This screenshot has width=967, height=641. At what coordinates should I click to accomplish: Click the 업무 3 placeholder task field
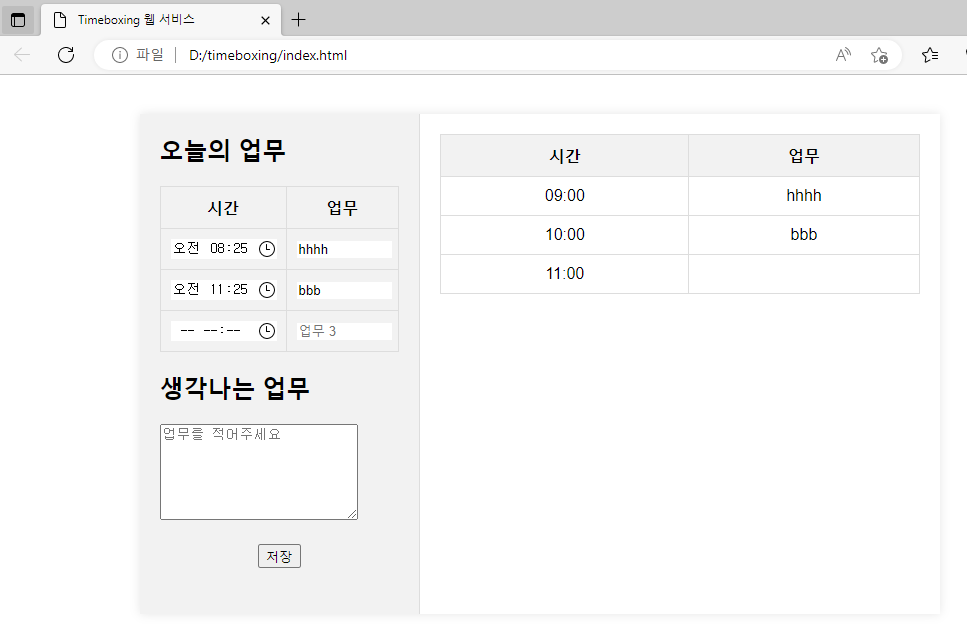tap(344, 331)
